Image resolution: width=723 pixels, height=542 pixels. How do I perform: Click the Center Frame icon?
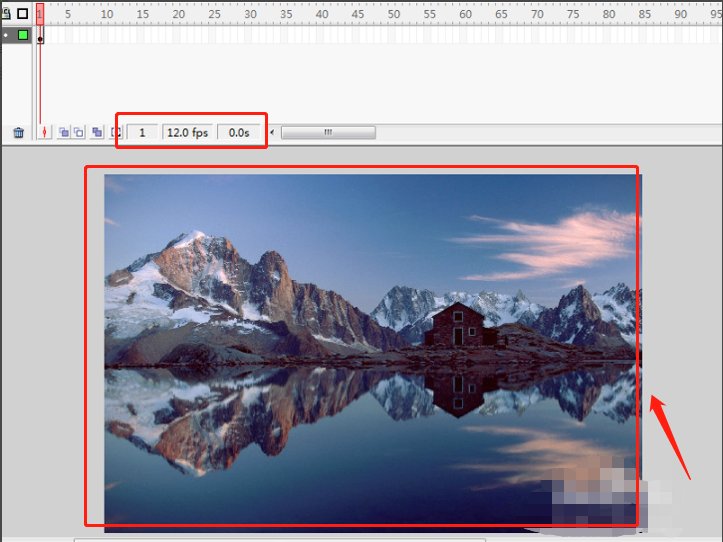pyautogui.click(x=44, y=132)
